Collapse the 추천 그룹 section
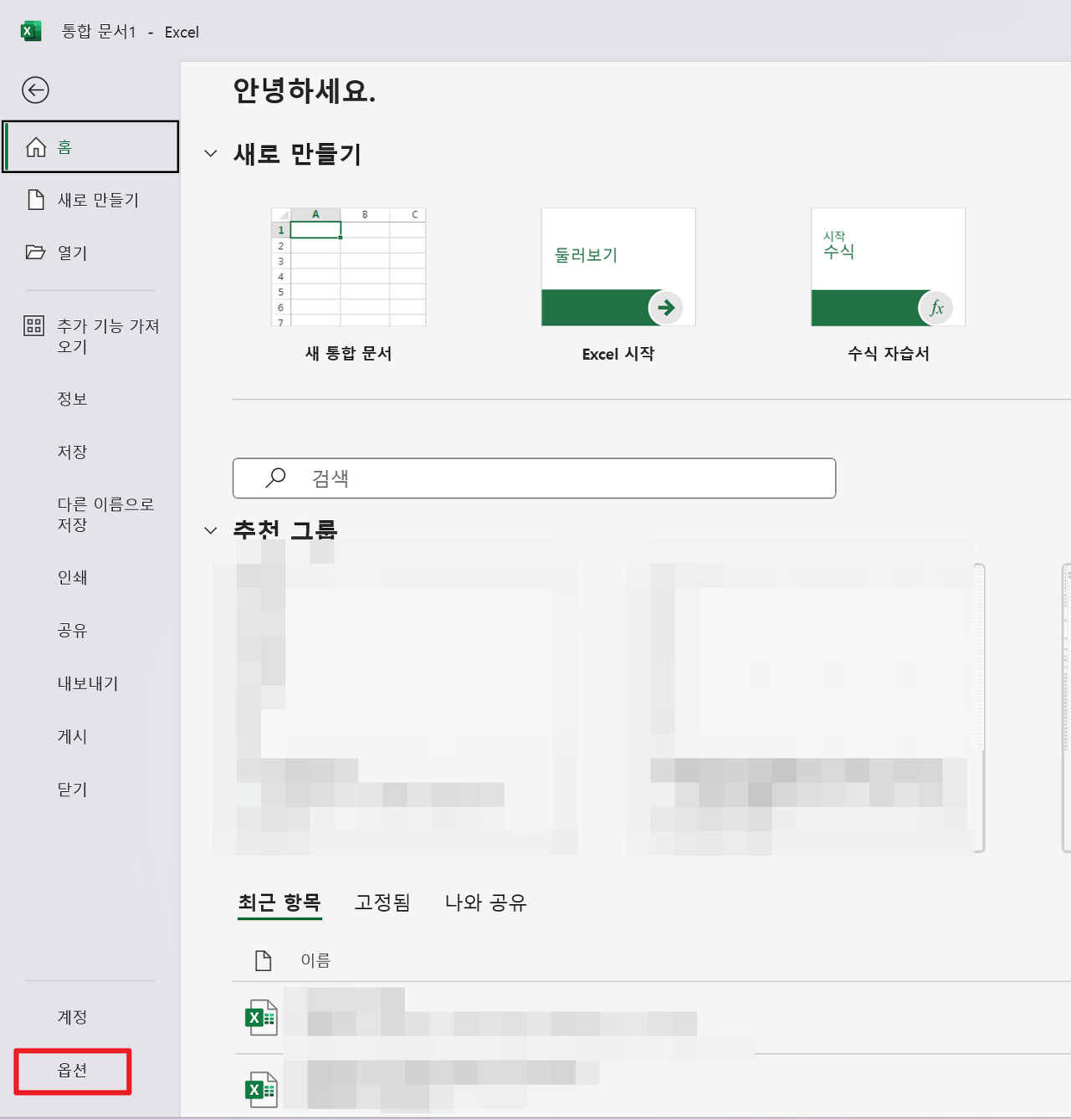Screen dimensions: 1071x1120 coord(211,530)
